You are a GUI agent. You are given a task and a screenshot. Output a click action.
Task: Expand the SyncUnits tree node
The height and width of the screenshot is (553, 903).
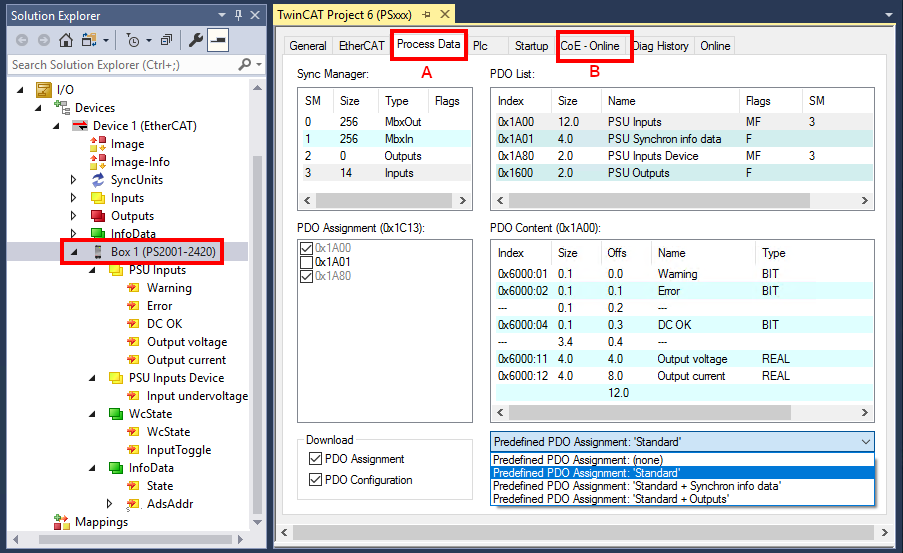point(73,180)
